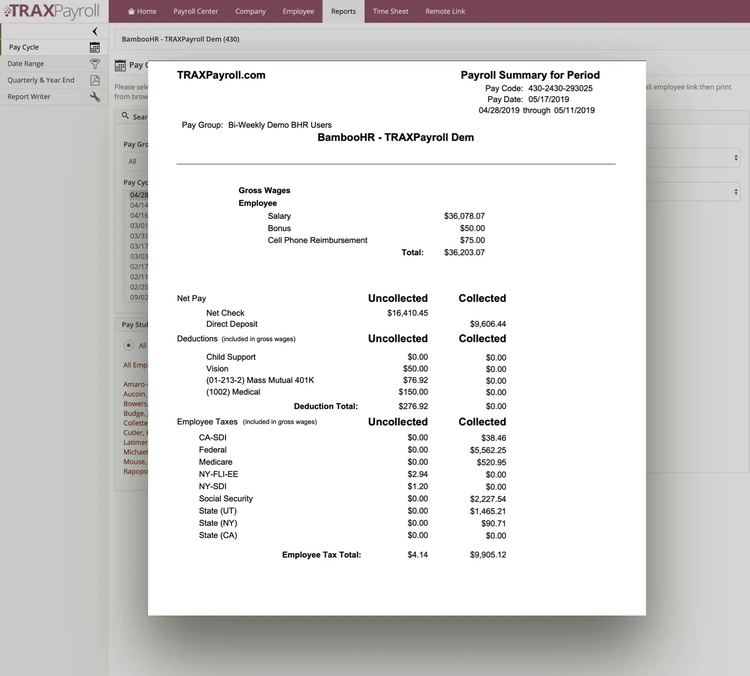This screenshot has height=676, width=750.
Task: Select the 03/31 pay cycle entry
Action: (139, 236)
